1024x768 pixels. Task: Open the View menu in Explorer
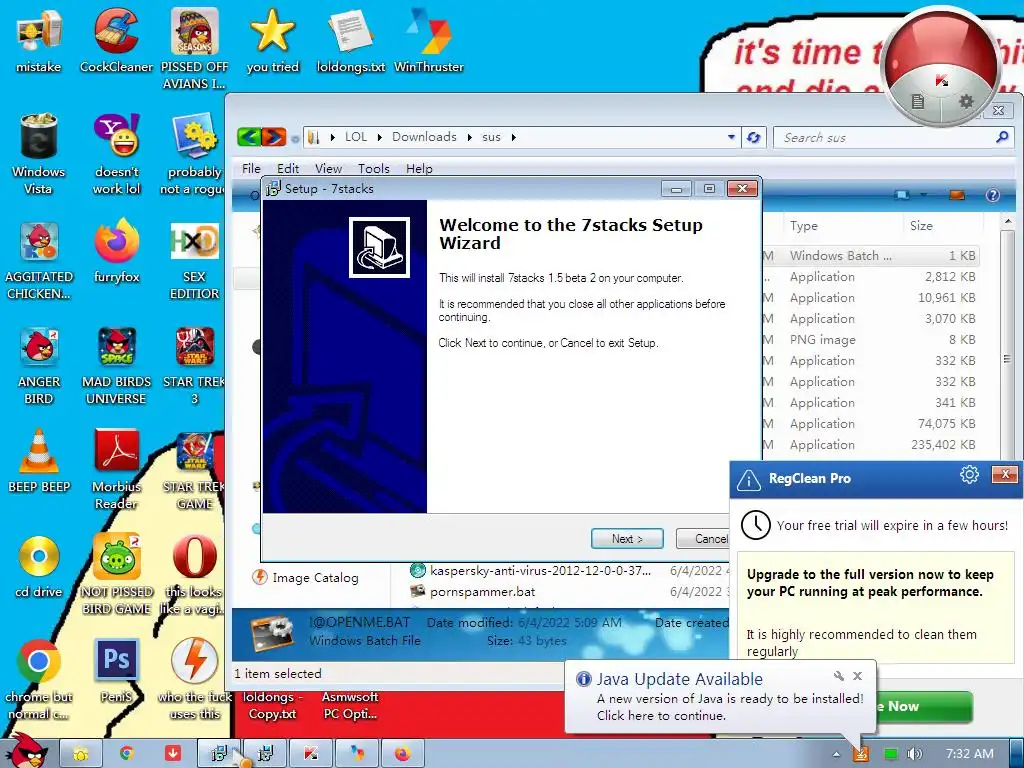pyautogui.click(x=328, y=168)
